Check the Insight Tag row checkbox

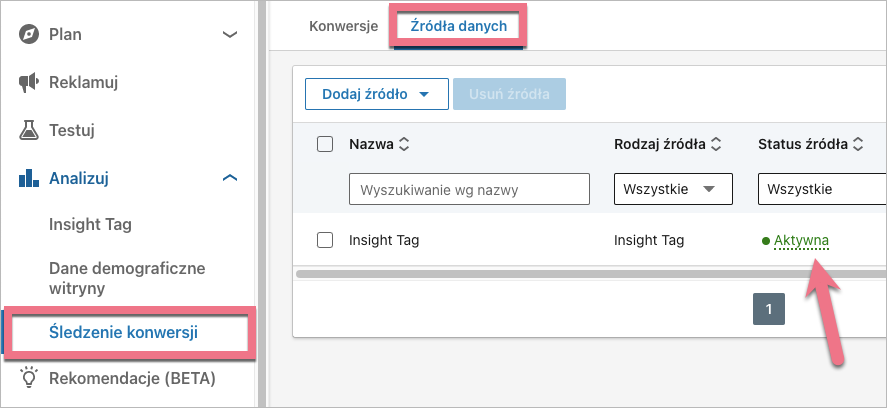click(324, 240)
